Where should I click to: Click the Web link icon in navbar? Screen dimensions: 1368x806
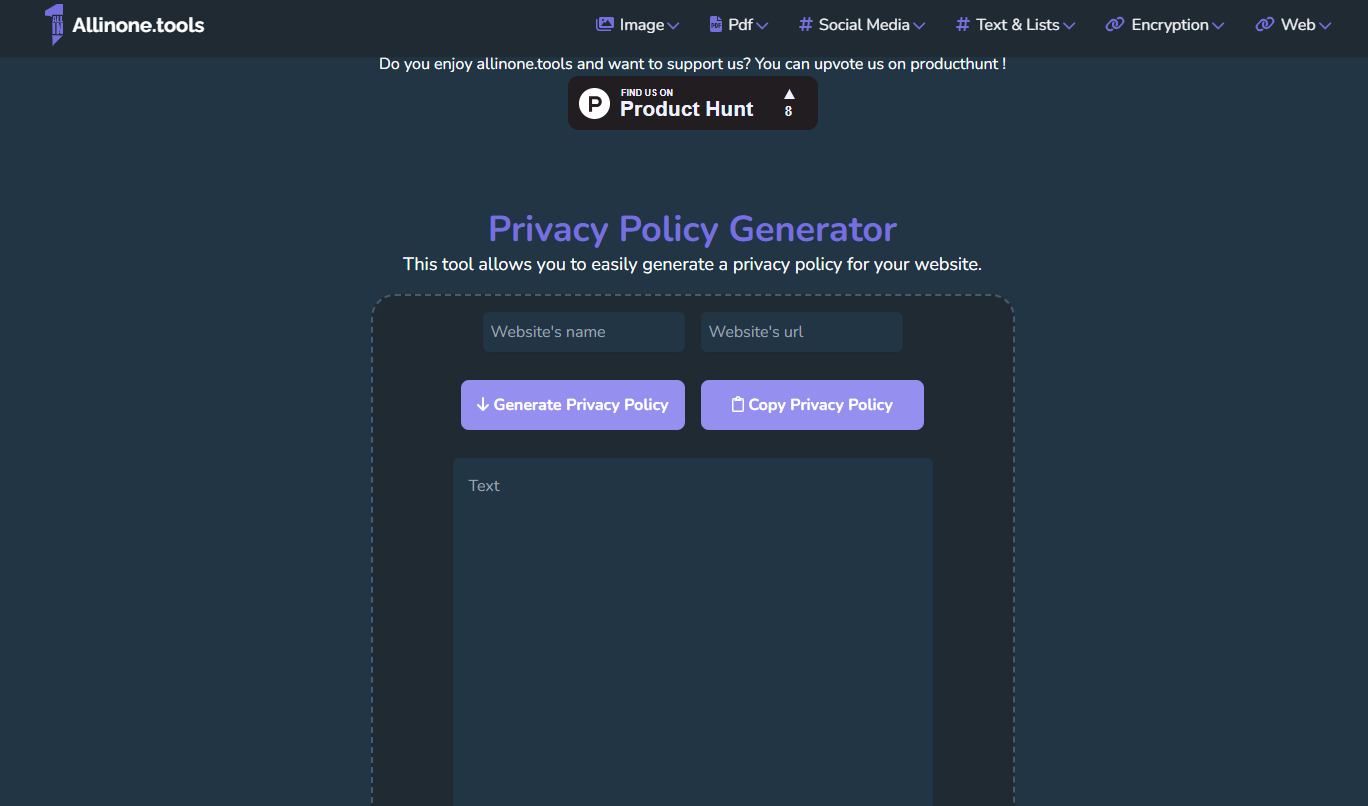click(1265, 23)
